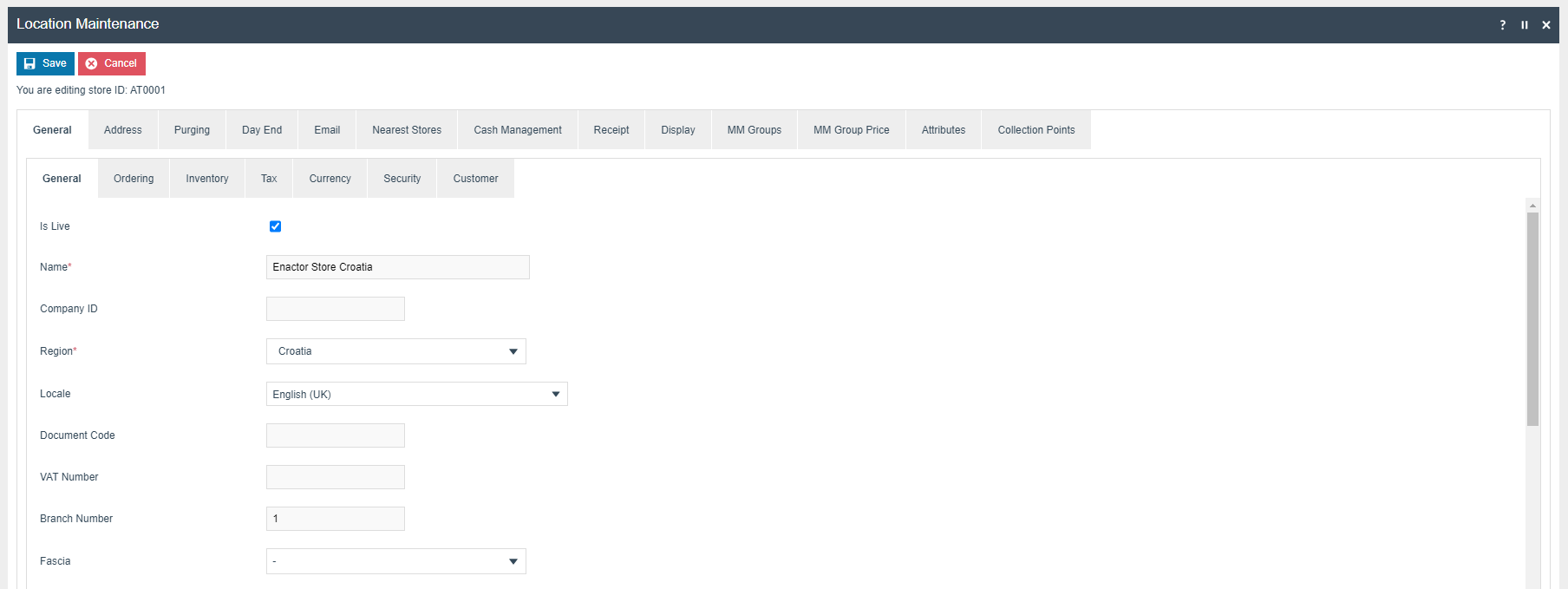Open the Cash Management tab
The height and width of the screenshot is (589, 1568).
[x=517, y=130]
